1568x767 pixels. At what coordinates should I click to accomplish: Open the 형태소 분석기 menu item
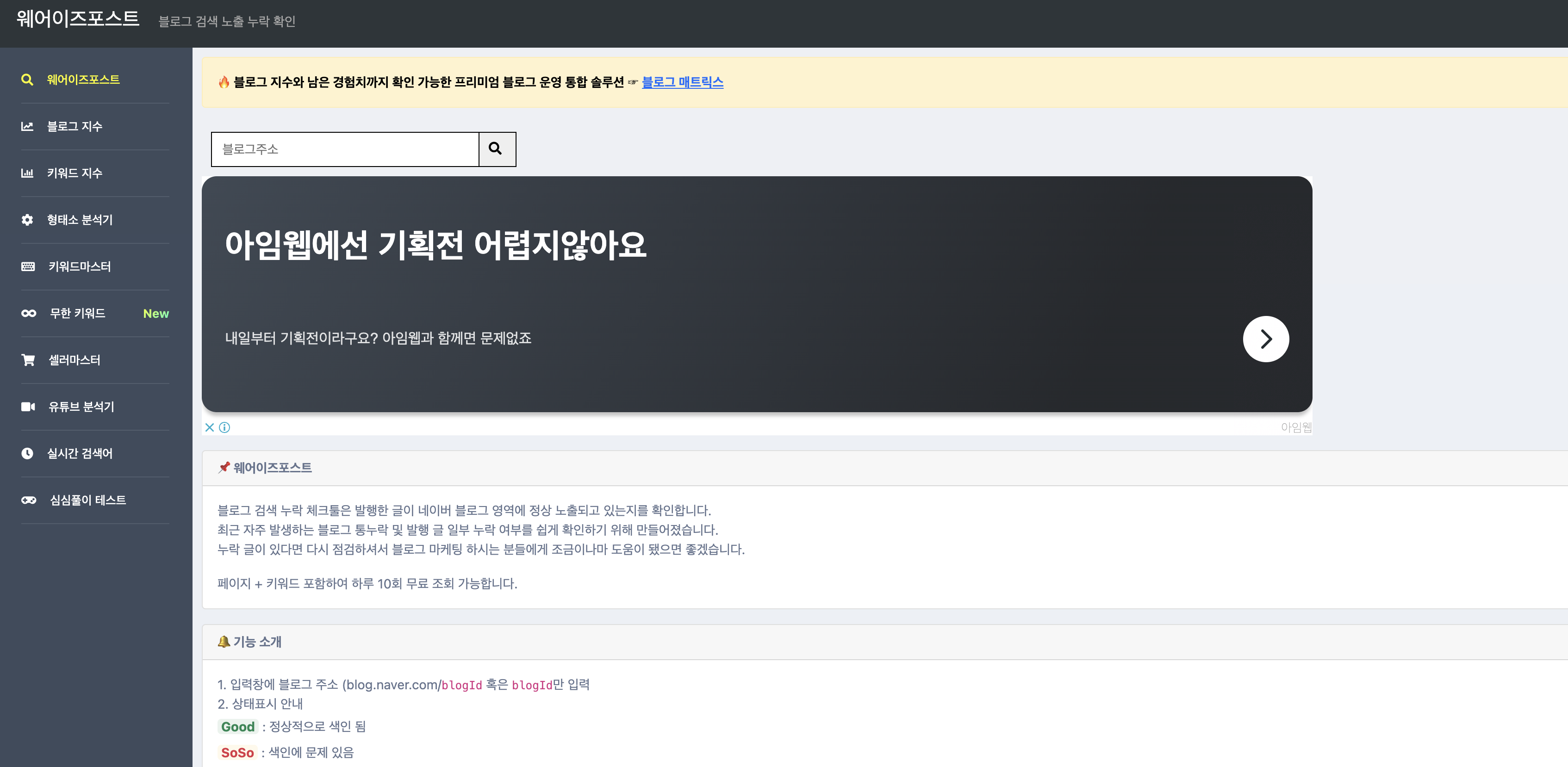coord(80,220)
